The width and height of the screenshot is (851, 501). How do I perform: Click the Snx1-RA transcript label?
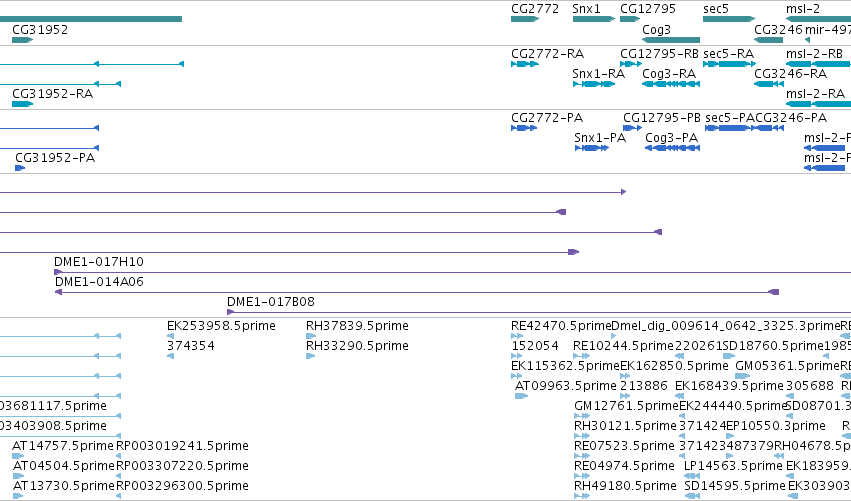(x=598, y=73)
